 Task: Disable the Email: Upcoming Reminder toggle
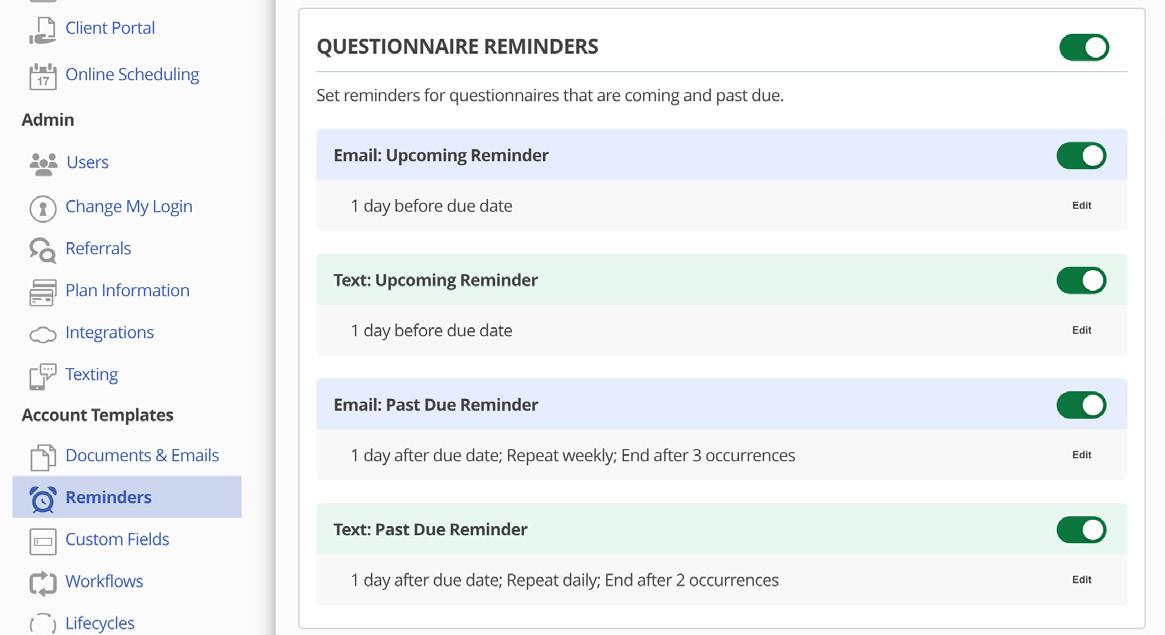(1081, 155)
